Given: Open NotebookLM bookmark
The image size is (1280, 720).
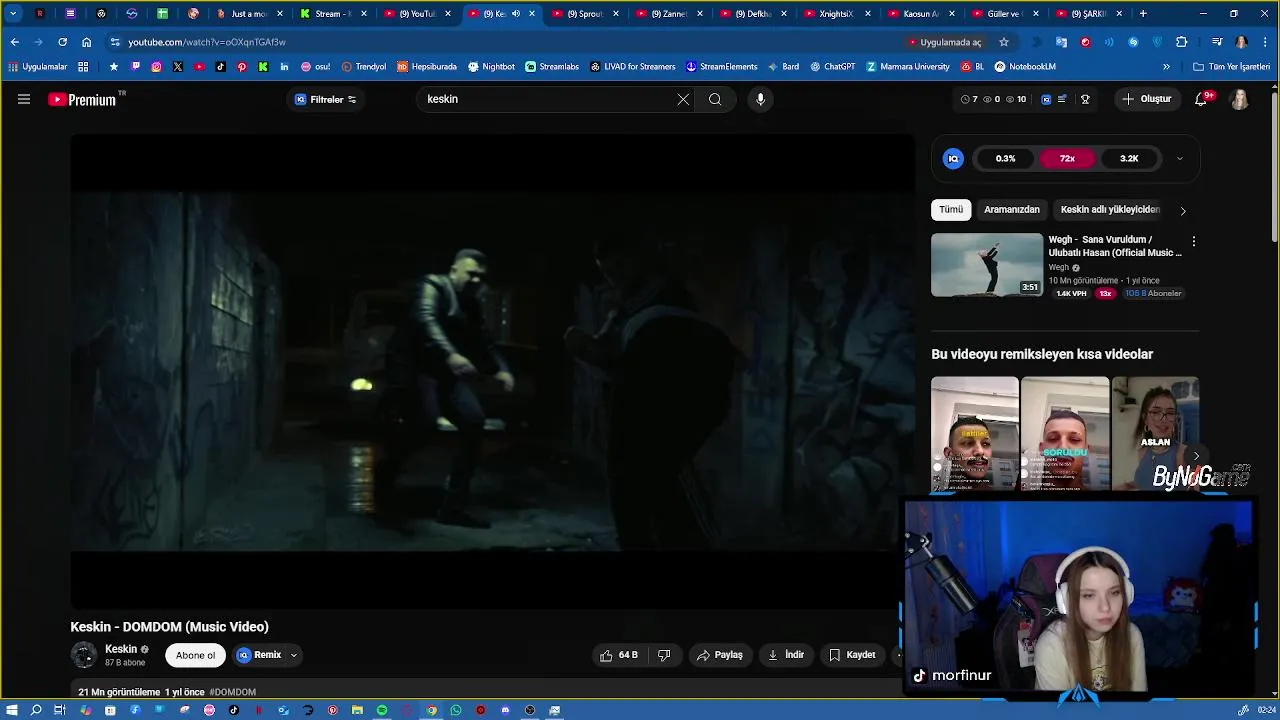Looking at the screenshot, I should point(1025,67).
